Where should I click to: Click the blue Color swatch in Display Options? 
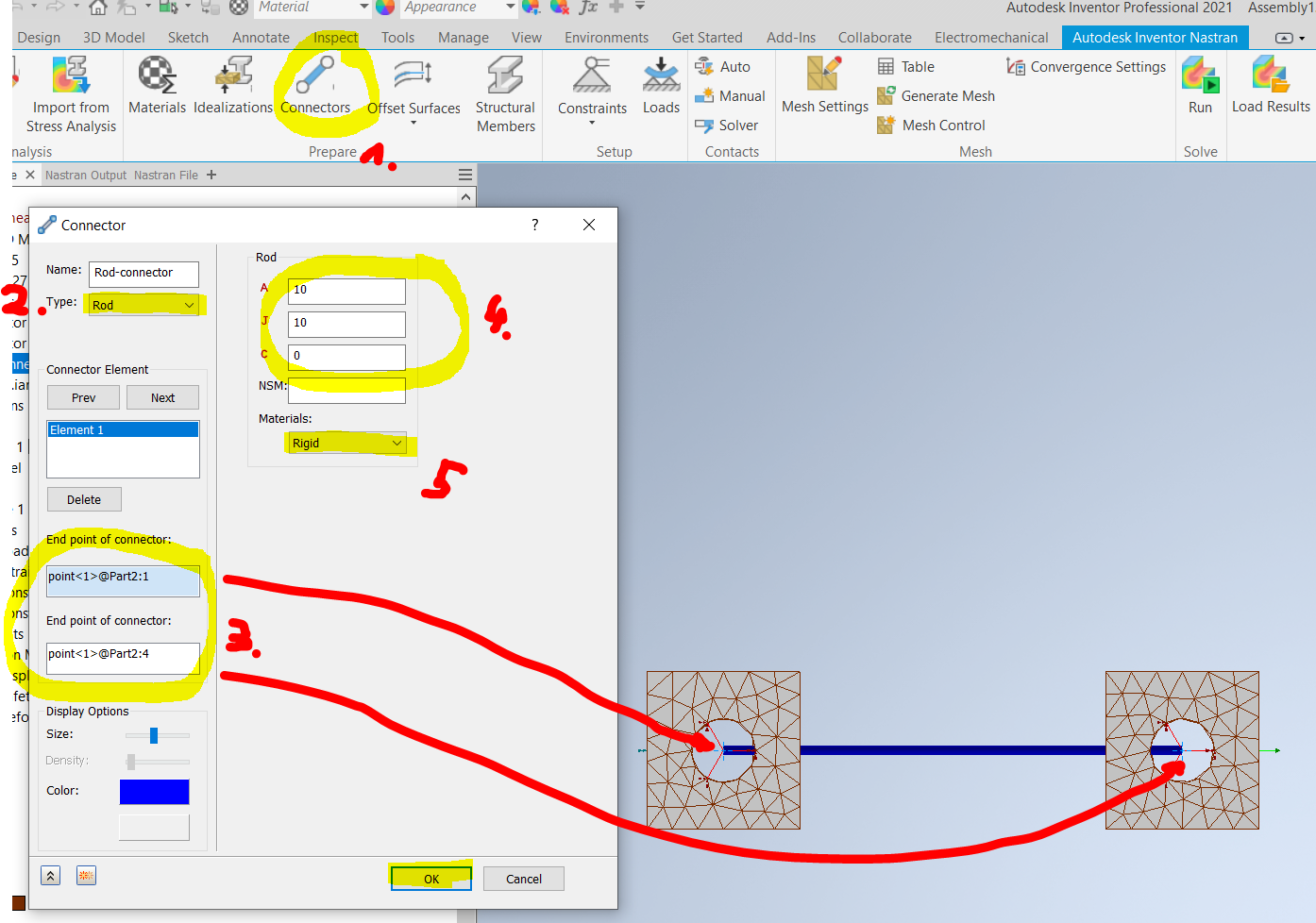coord(154,791)
